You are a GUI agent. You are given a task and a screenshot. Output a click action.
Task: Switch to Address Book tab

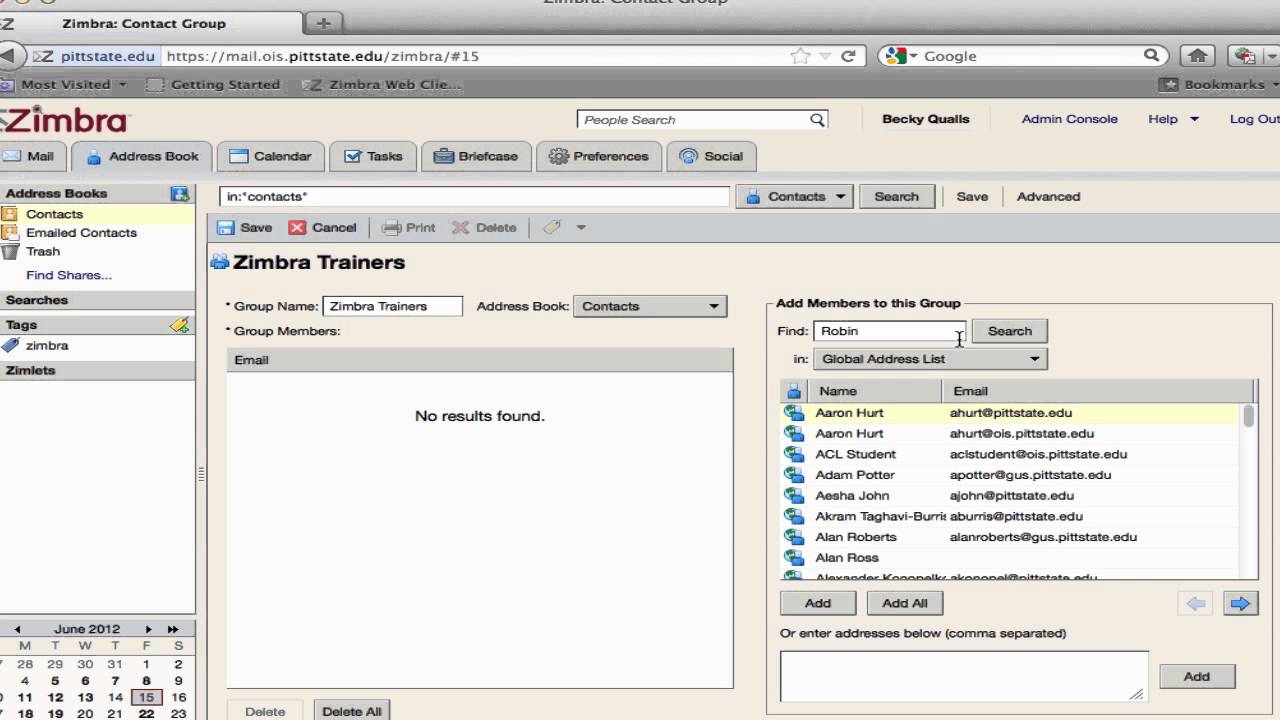coord(142,156)
